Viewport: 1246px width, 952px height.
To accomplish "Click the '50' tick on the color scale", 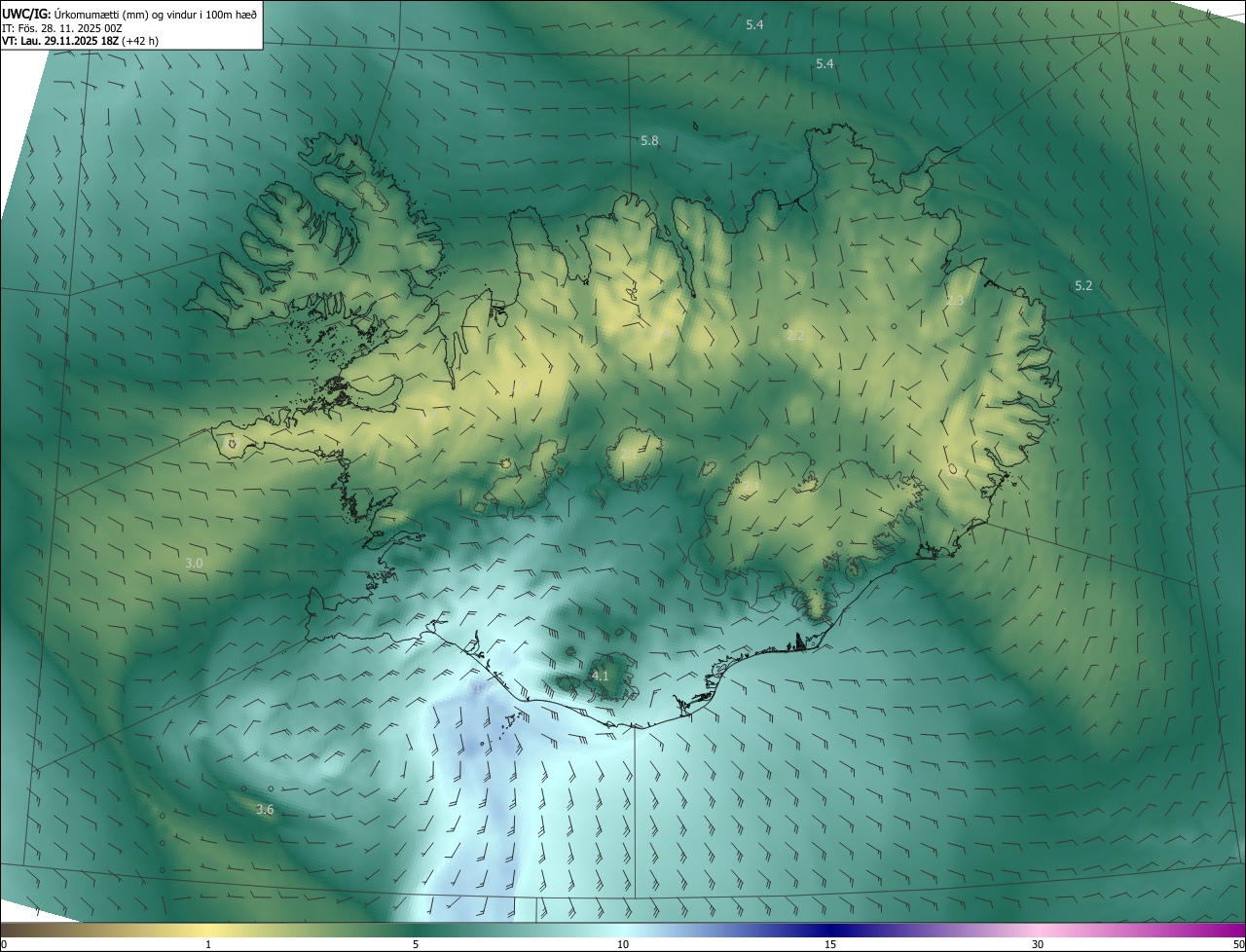I will pos(1238,945).
